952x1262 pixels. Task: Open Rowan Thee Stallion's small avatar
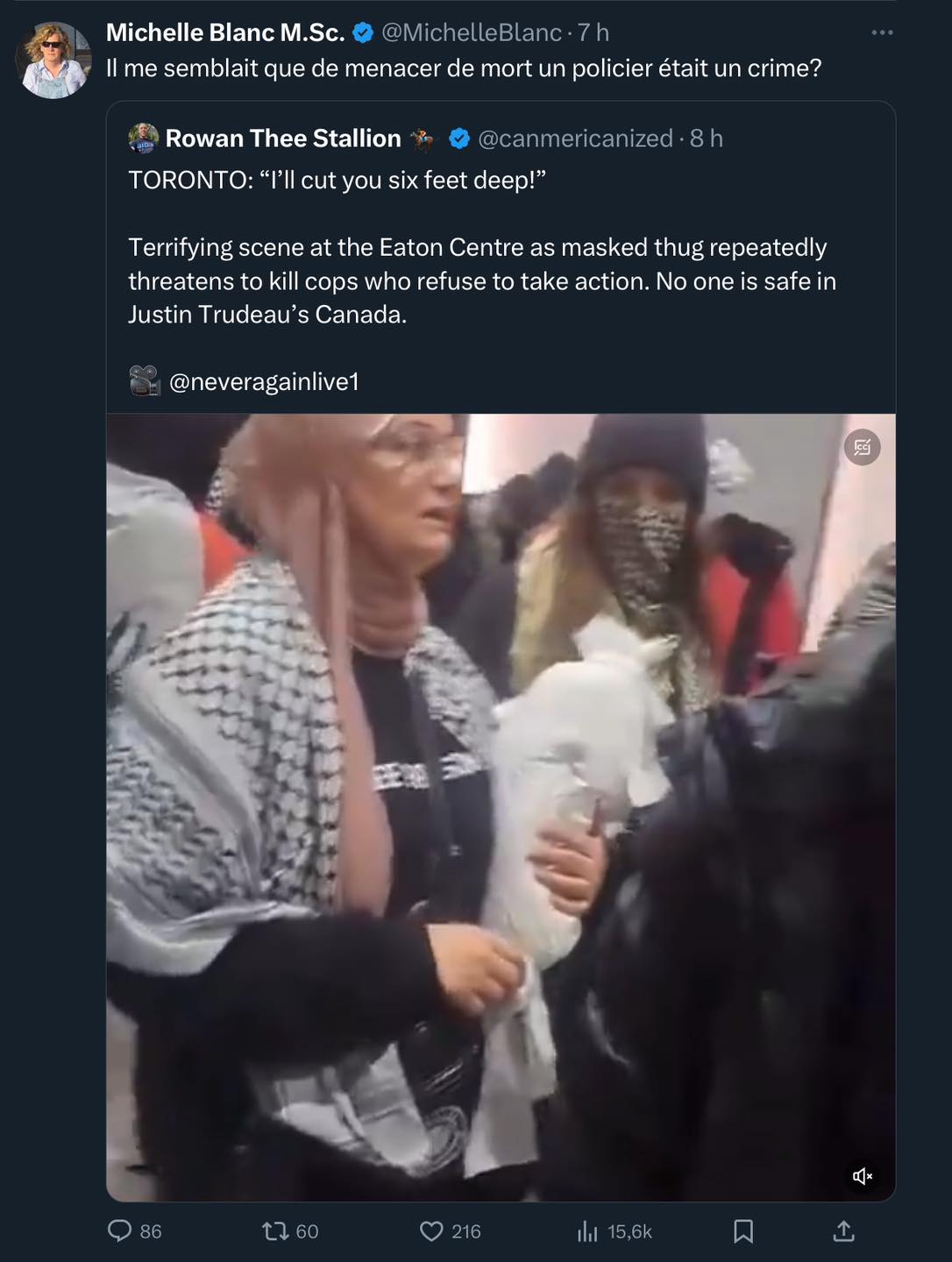[x=144, y=138]
